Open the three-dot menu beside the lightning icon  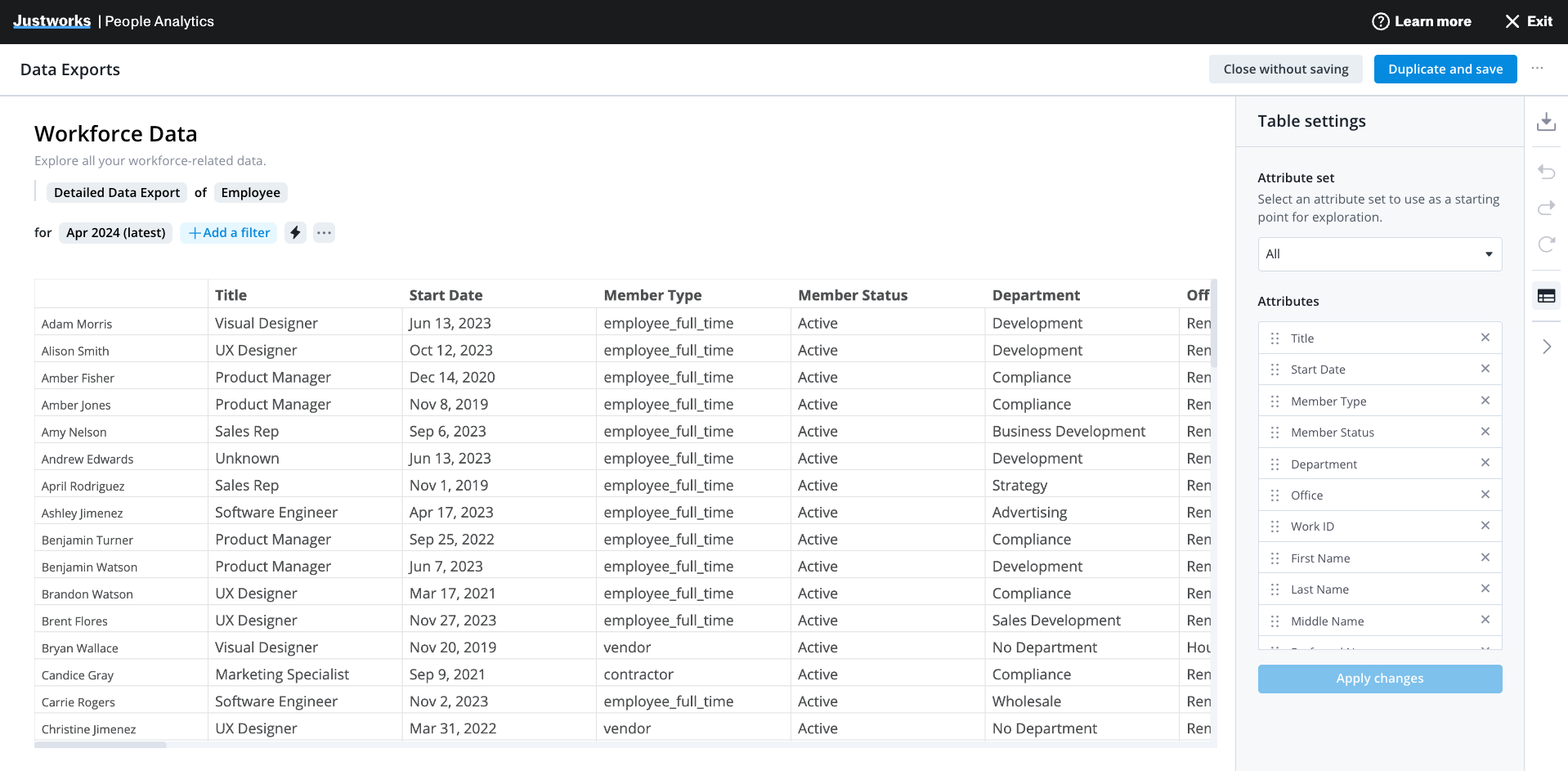point(324,232)
